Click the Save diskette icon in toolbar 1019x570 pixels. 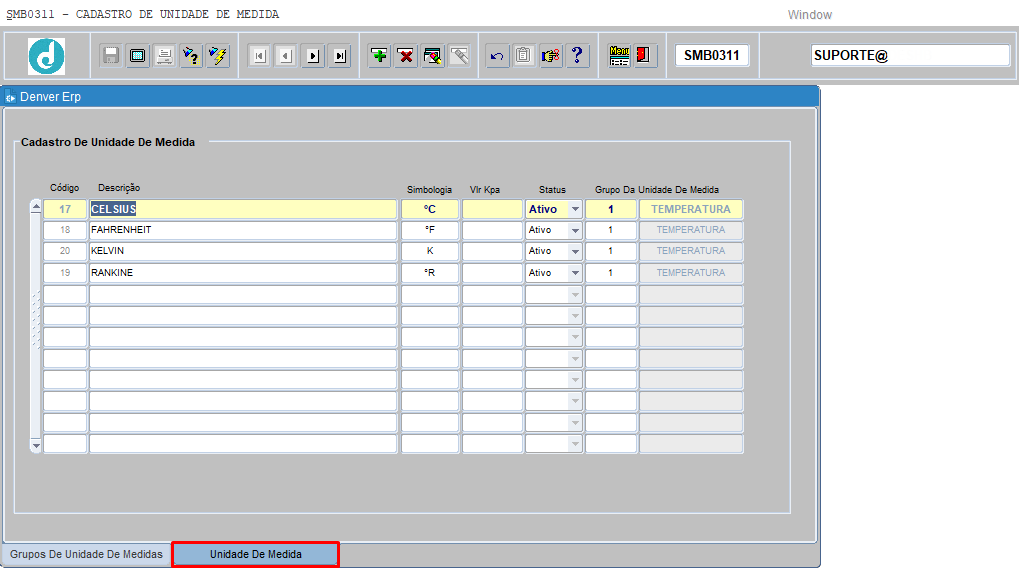coord(111,56)
